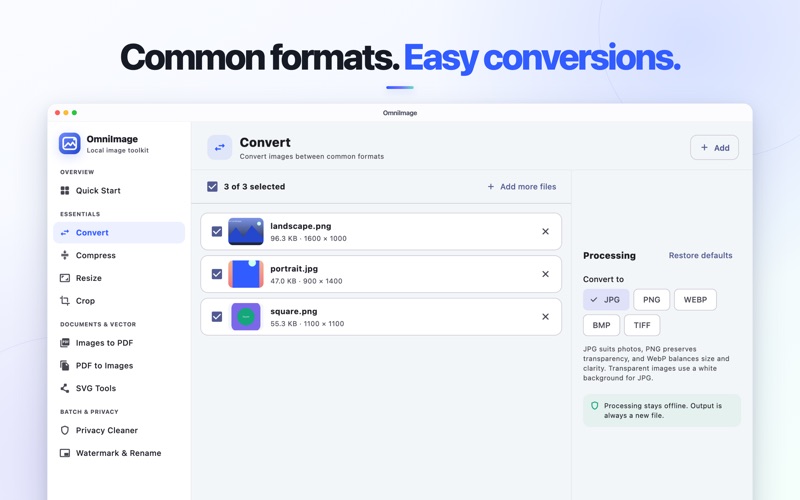Image resolution: width=800 pixels, height=500 pixels.
Task: Click the Add button in header
Action: coord(714,147)
